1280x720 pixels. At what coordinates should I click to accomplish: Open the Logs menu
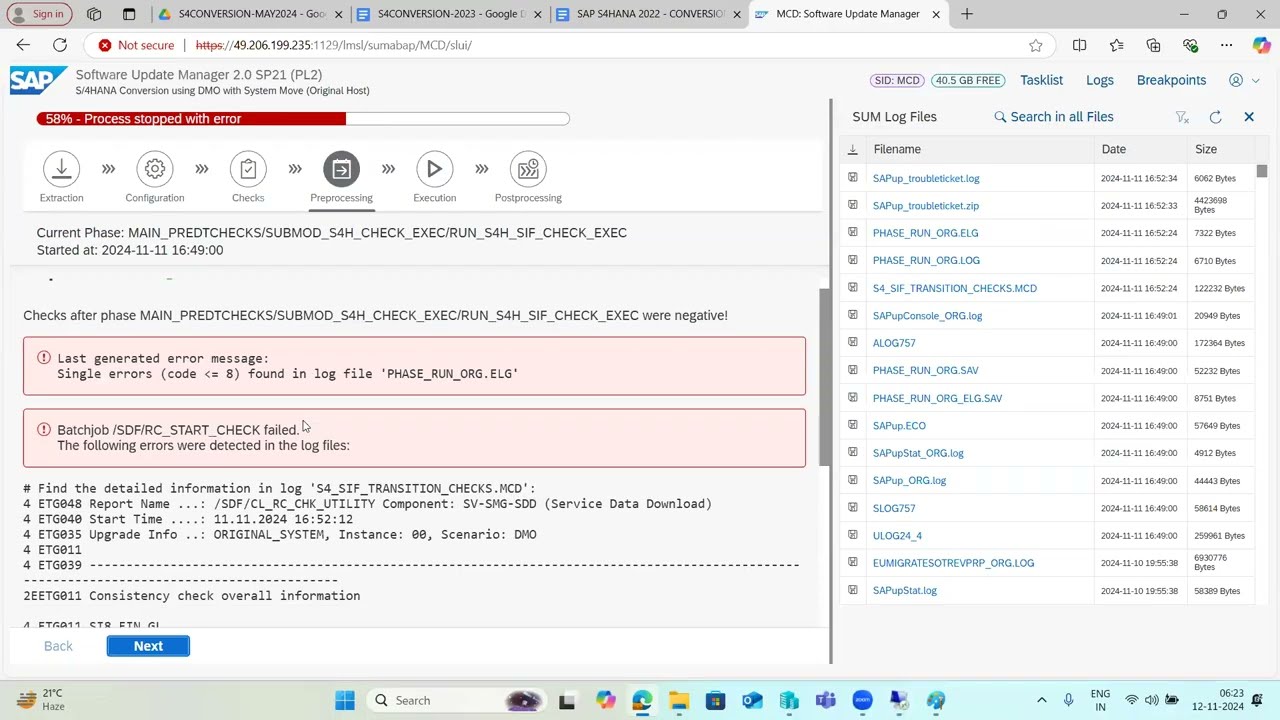[1100, 80]
